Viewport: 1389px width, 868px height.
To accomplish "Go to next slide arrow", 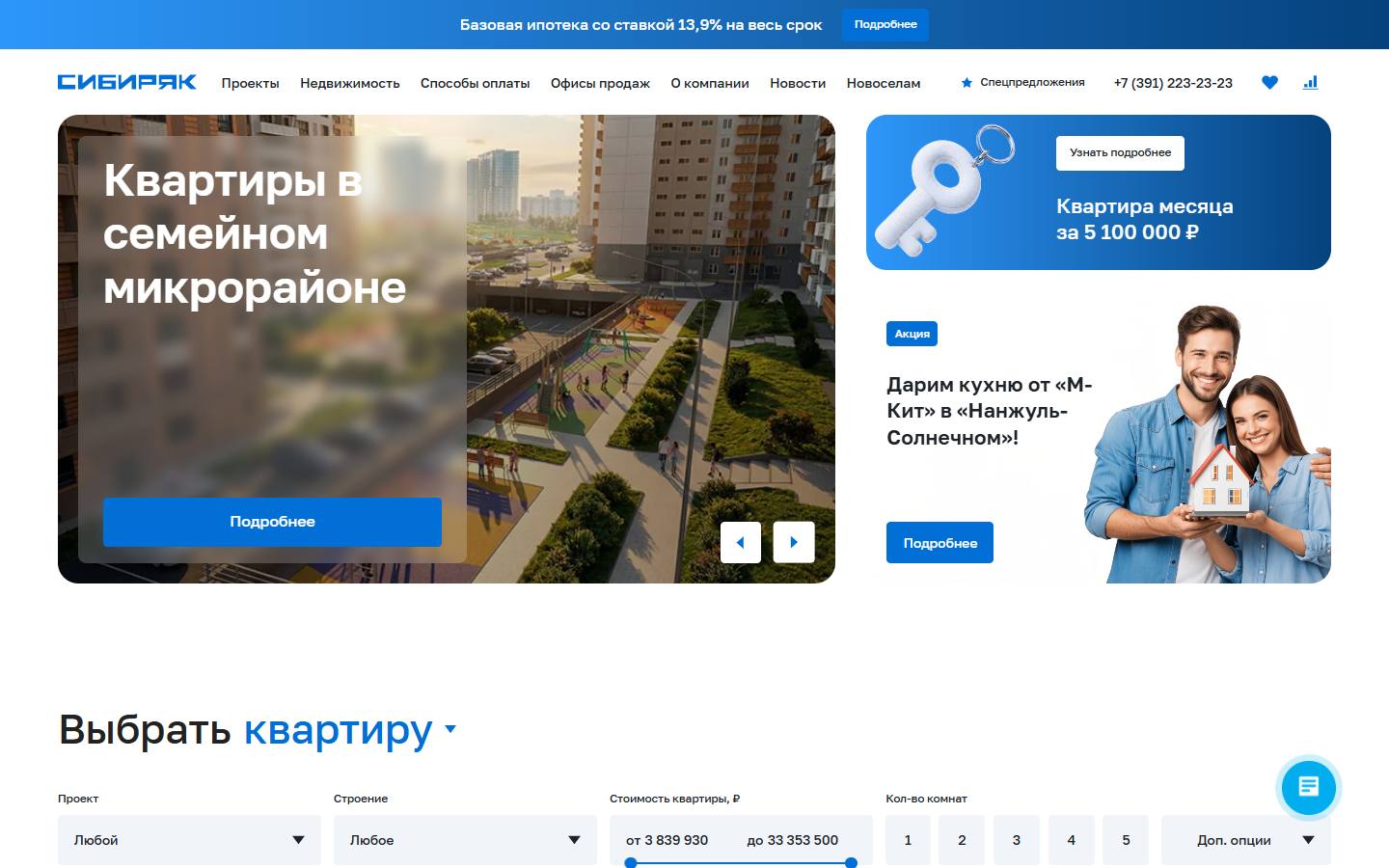I will coord(794,542).
